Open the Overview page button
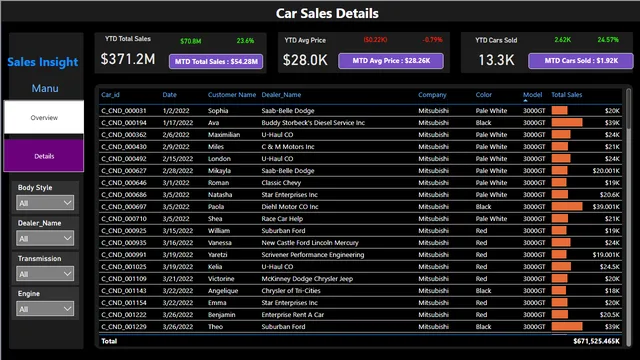 [x=44, y=117]
